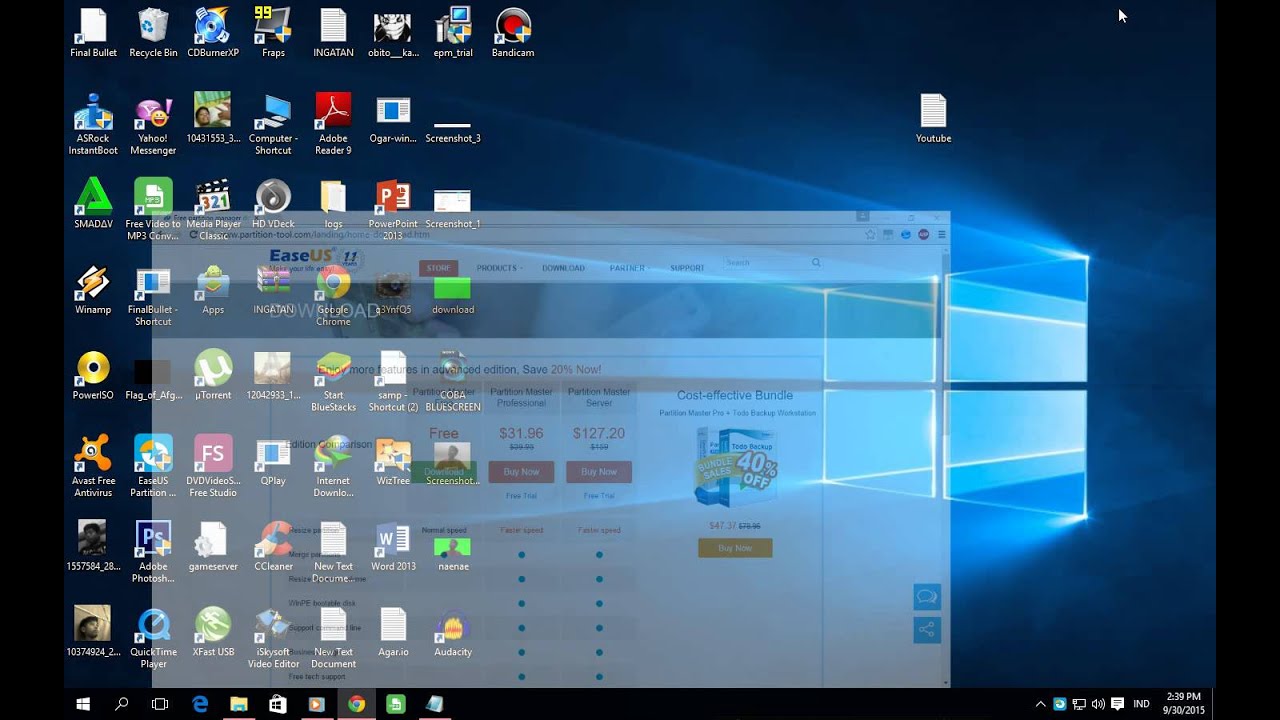Viewport: 1280px width, 720px height.
Task: Click Buy Now under the $127.20 price
Action: coord(599,472)
